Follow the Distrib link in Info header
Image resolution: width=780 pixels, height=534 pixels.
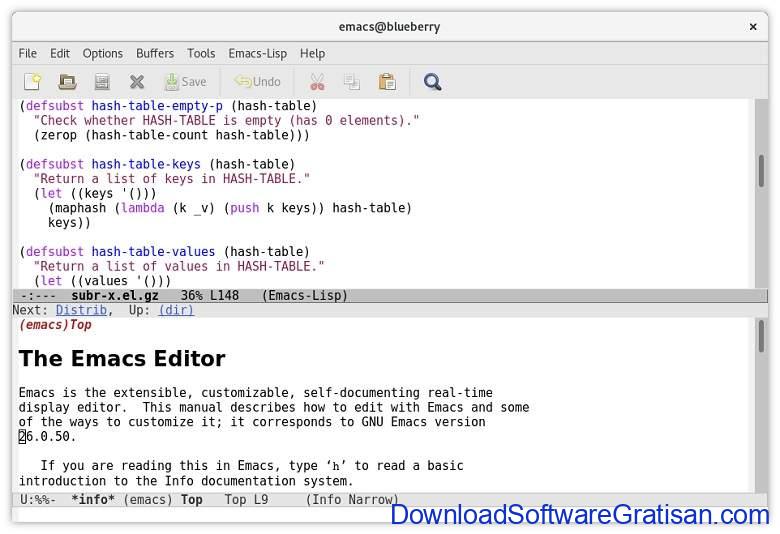click(81, 310)
